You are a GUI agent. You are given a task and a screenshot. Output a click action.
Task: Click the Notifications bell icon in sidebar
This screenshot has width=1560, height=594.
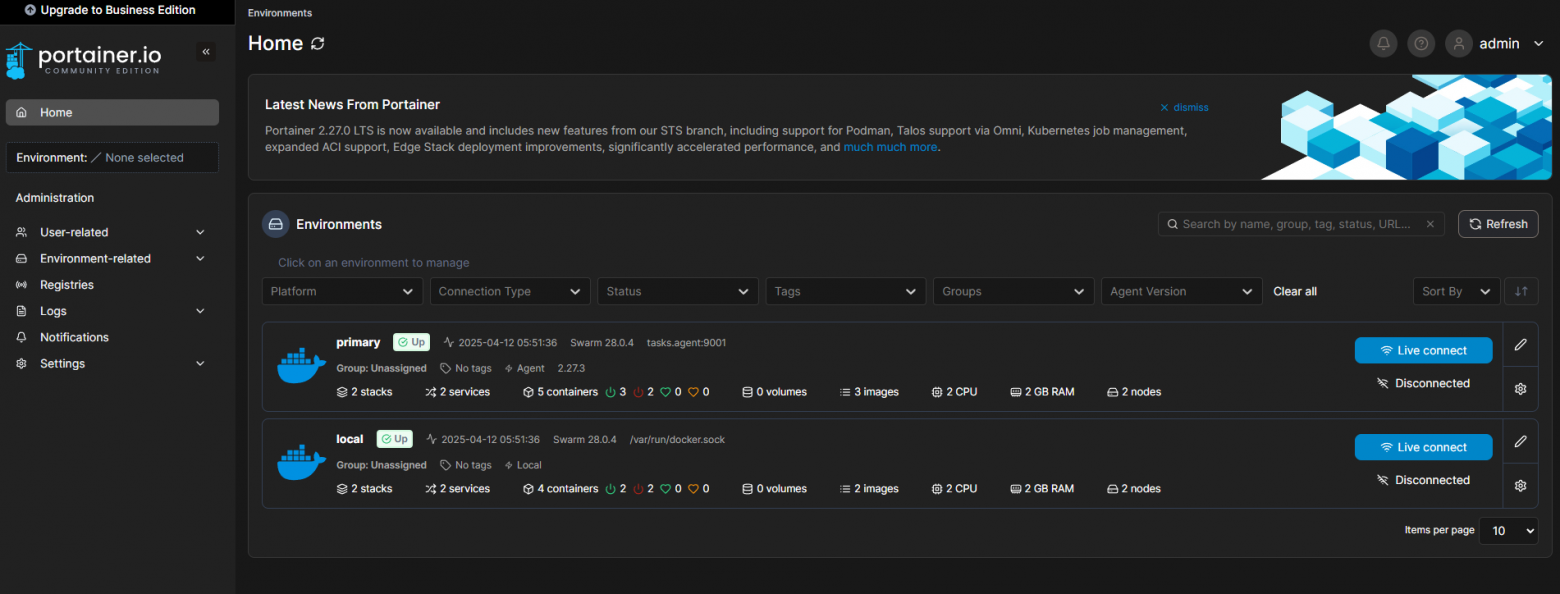22,337
